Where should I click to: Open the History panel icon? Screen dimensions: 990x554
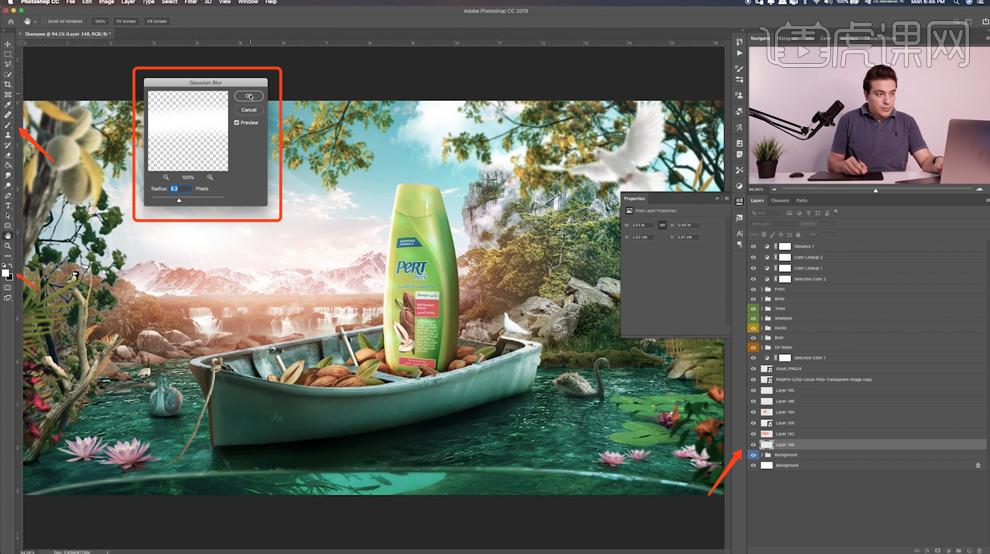click(739, 42)
